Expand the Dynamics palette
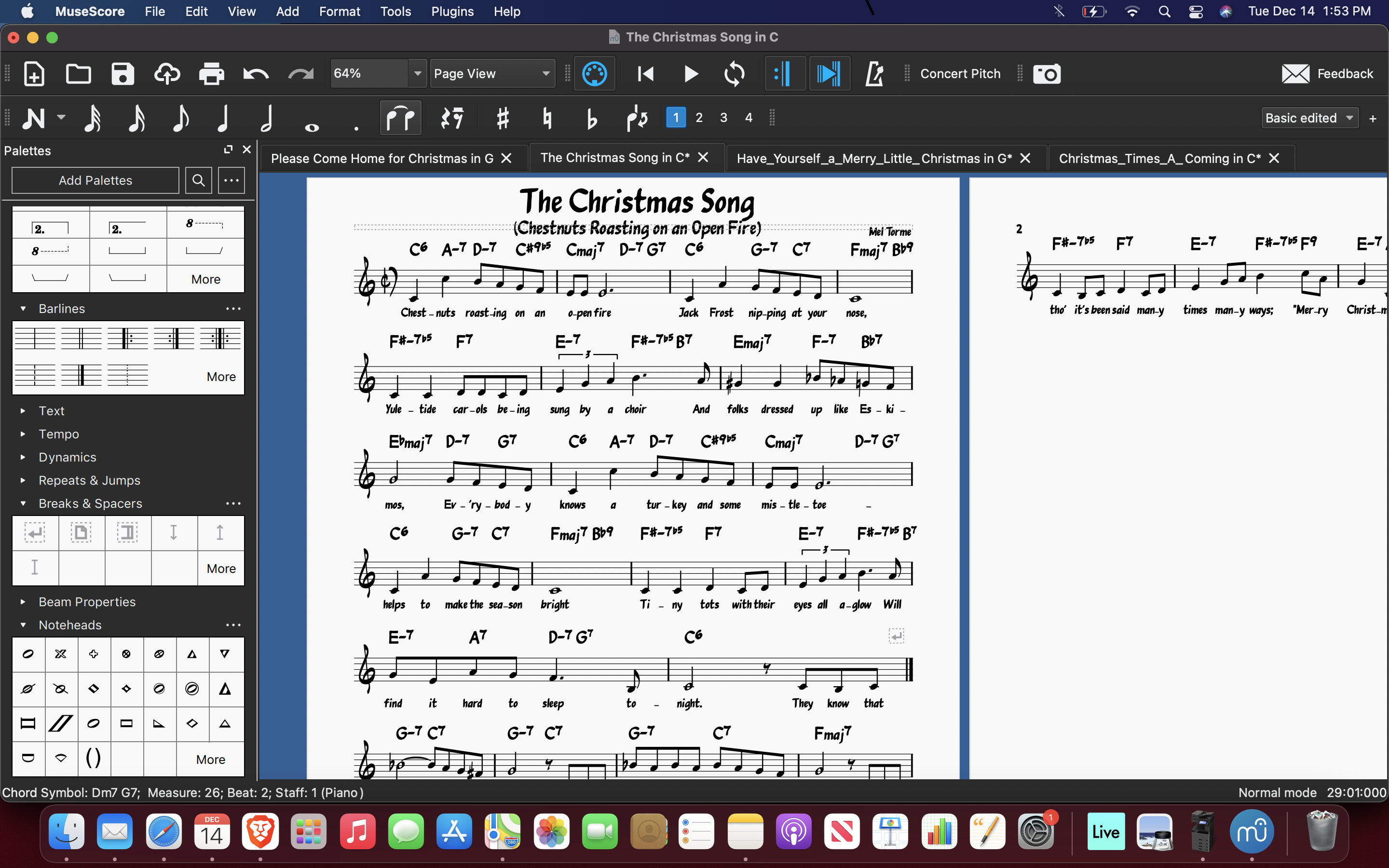The width and height of the screenshot is (1389, 868). pos(23,457)
